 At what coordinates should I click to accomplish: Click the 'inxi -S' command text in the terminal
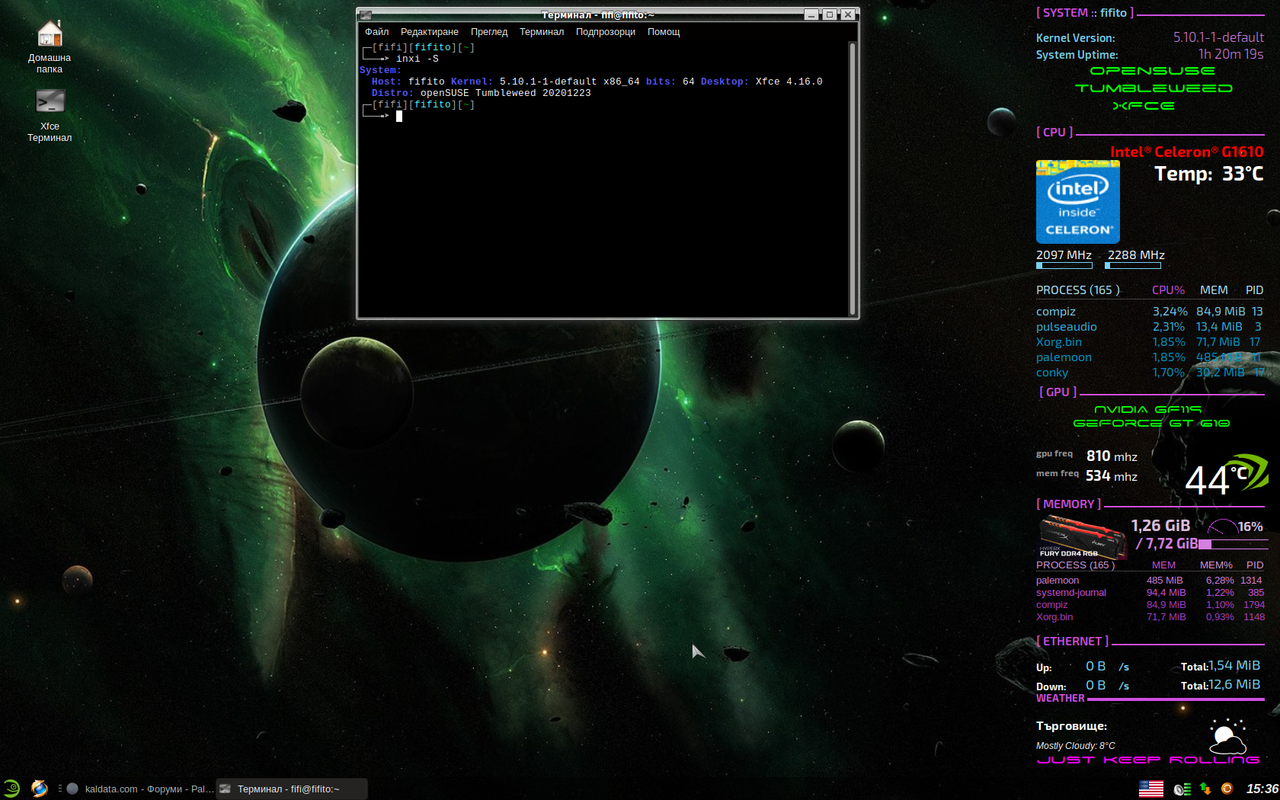point(417,59)
